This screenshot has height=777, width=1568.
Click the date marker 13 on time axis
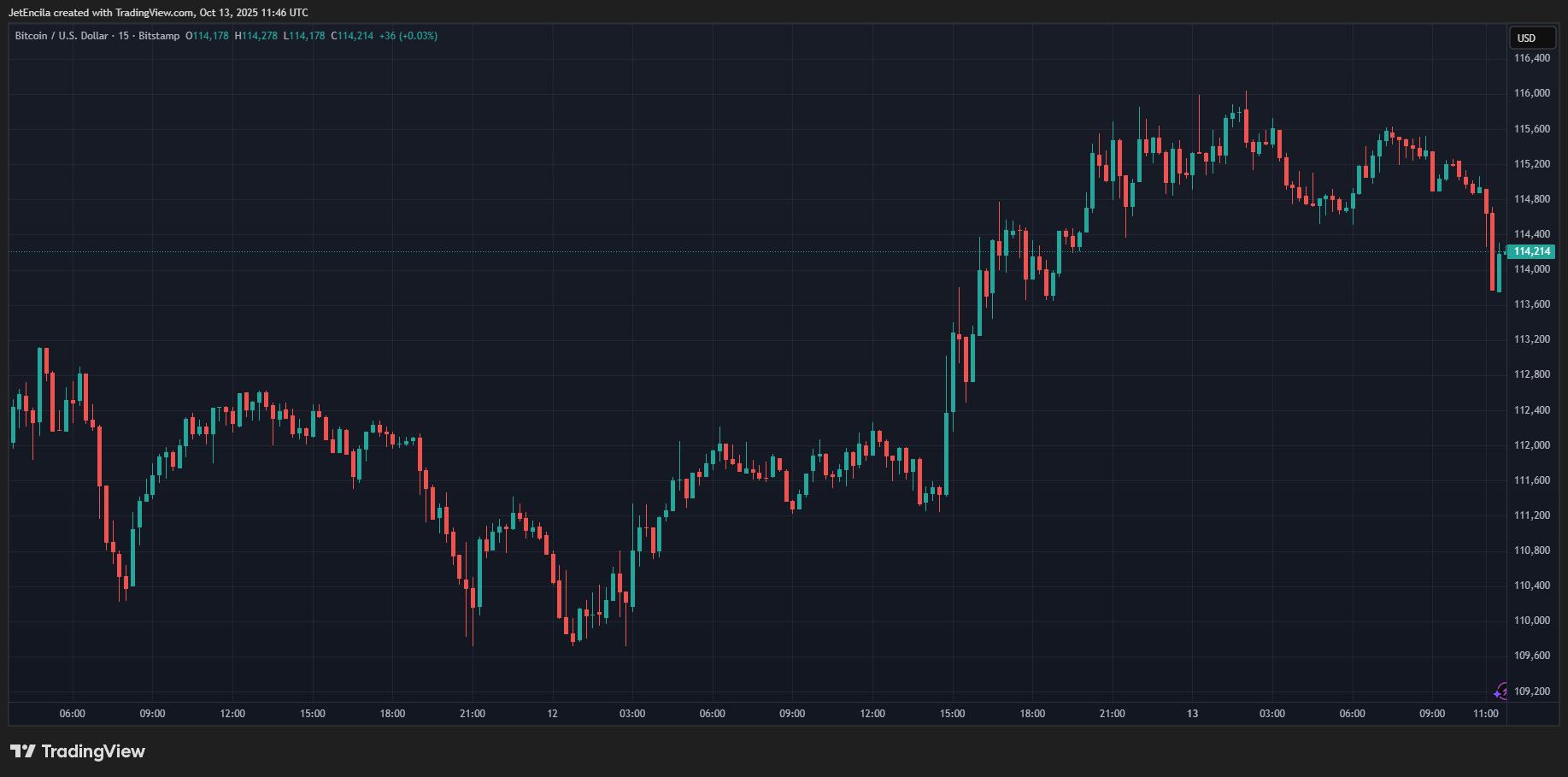(x=1192, y=714)
